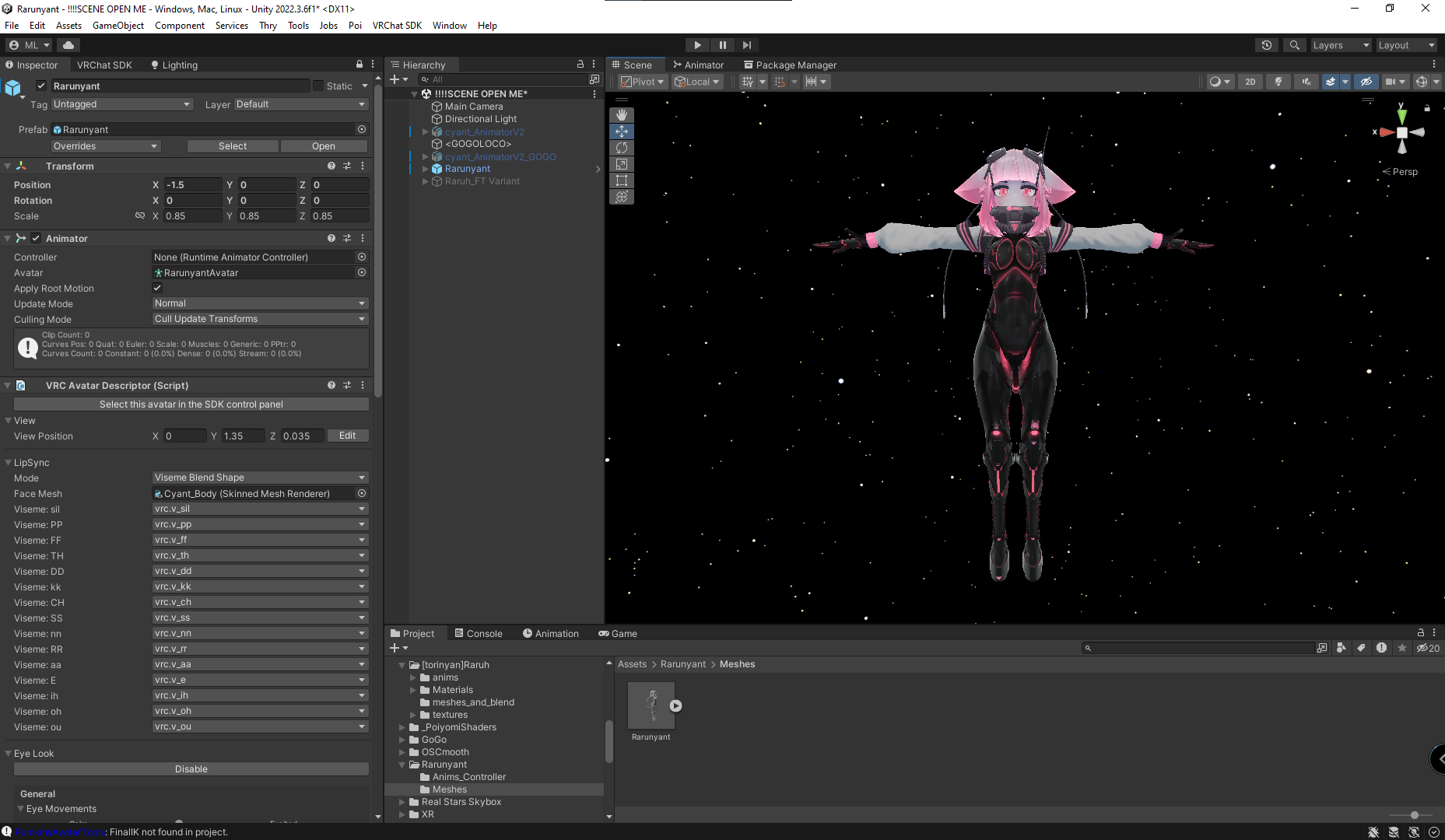The image size is (1445, 840).
Task: Lock the Inspector panel
Action: point(359,65)
